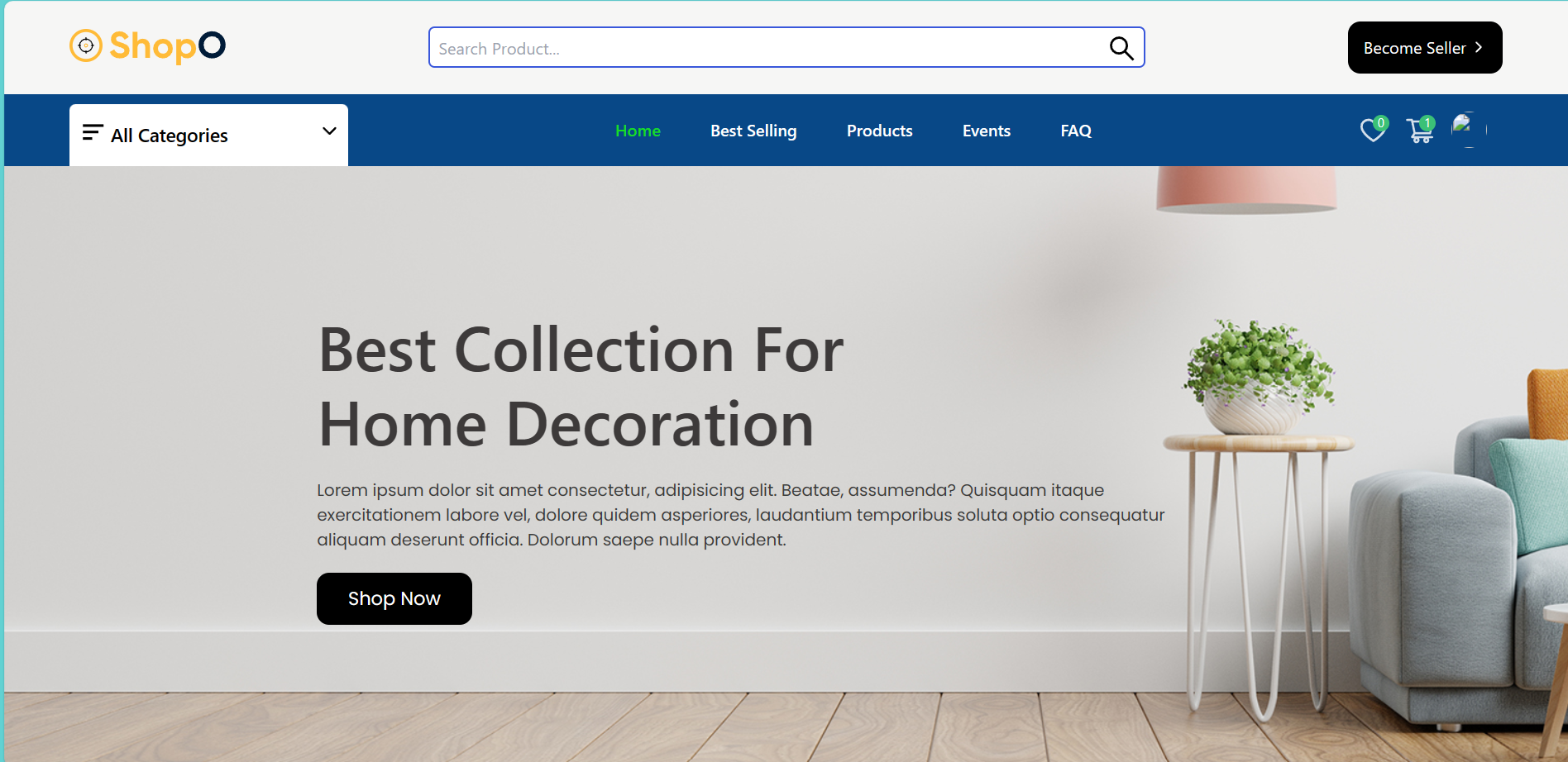Expand the All Categories dropdown
Viewport: 1568px width, 762px height.
pos(208,135)
